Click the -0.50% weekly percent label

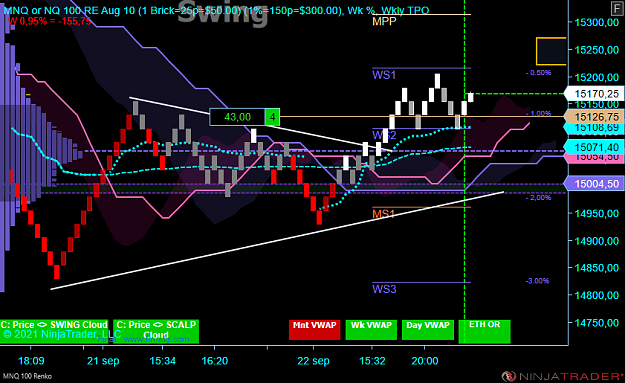[538, 73]
